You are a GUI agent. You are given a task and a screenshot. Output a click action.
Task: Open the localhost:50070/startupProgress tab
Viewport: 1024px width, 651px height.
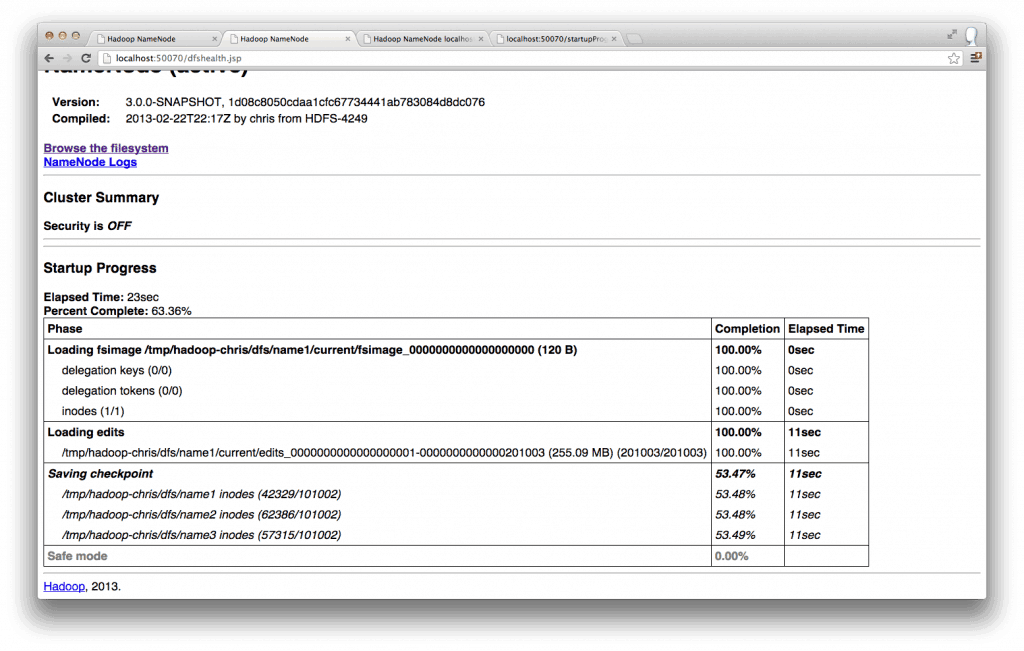click(554, 39)
